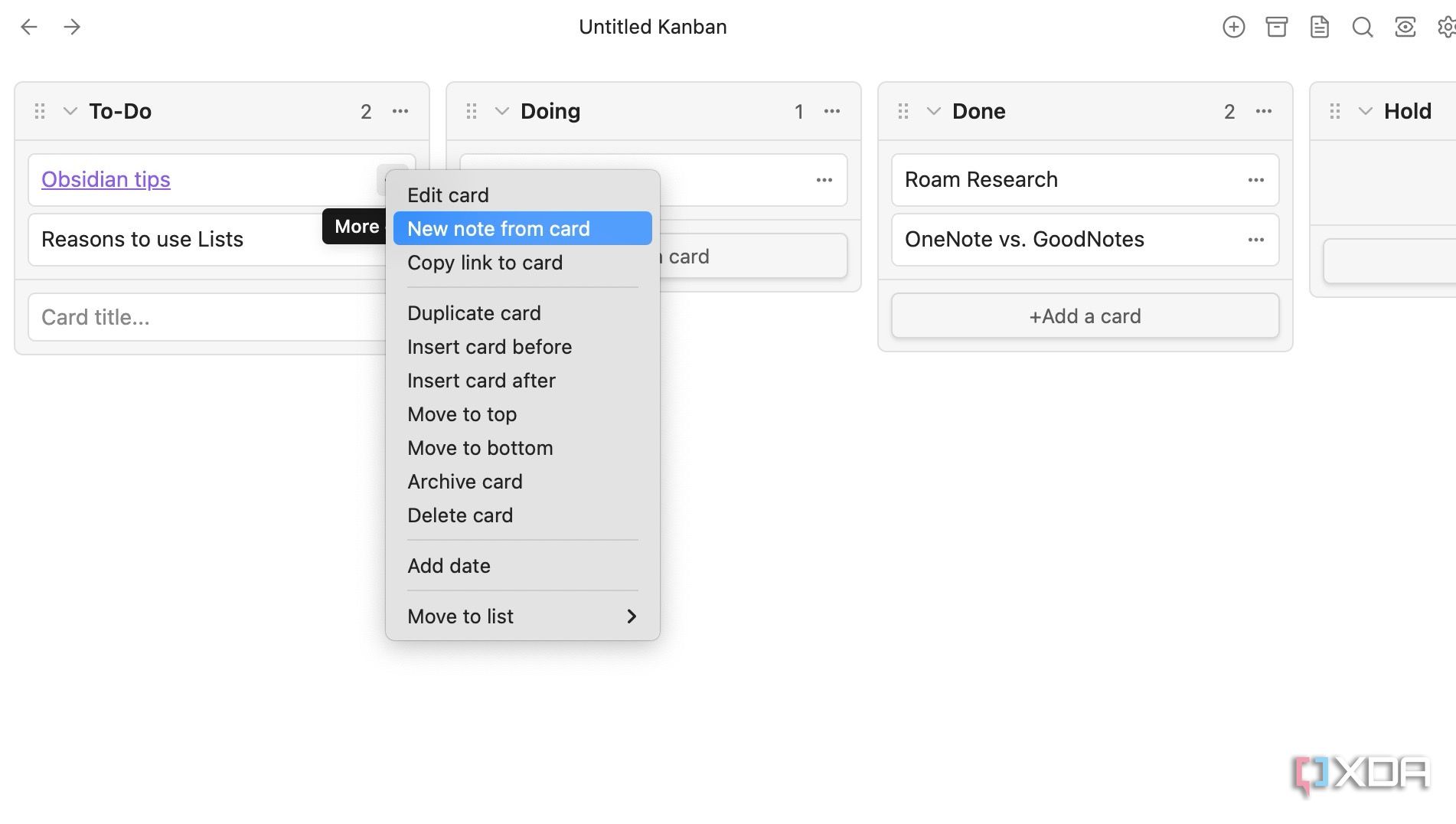1456x824 pixels.
Task: Open the board search icon
Action: pos(1362,27)
